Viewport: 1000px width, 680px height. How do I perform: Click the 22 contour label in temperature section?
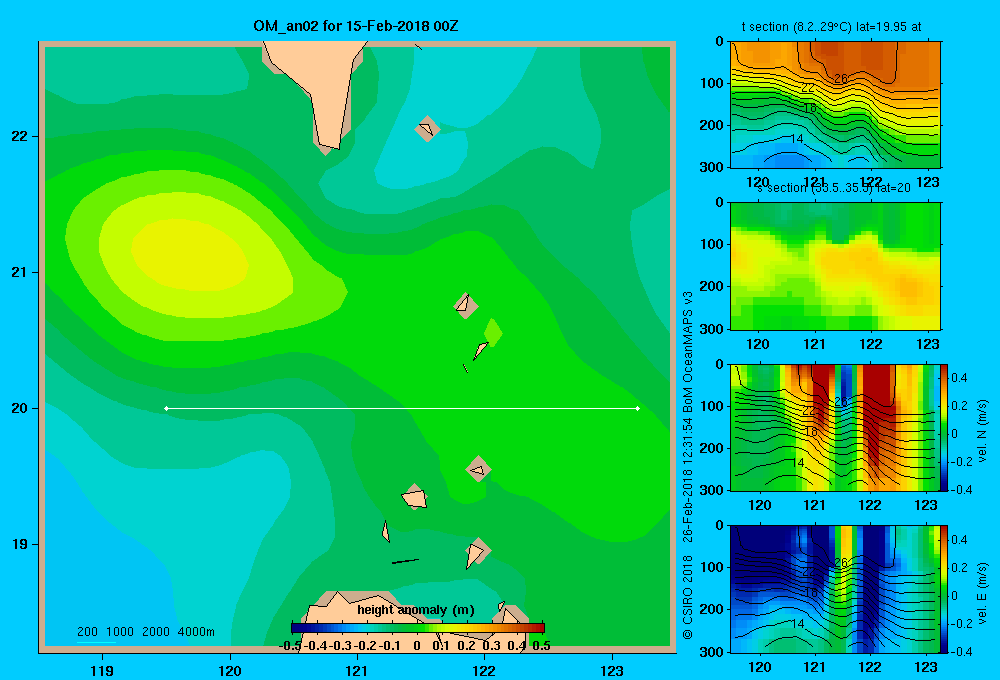808,88
